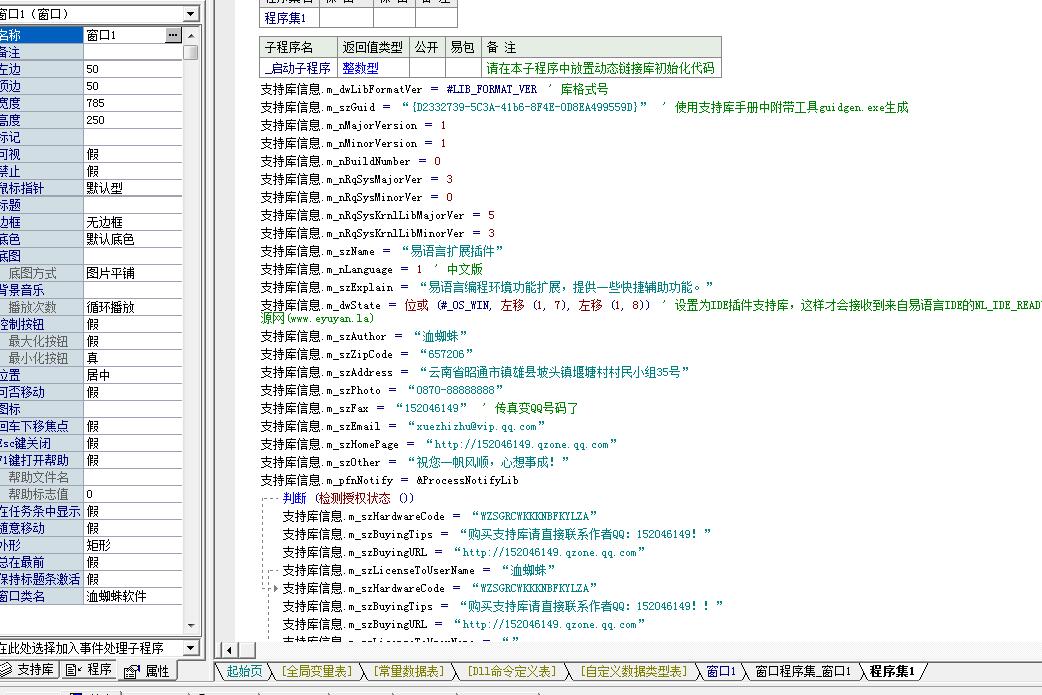The height and width of the screenshot is (695, 1042).
Task: Click the ellipsis button in 名称 row
Action: point(173,35)
